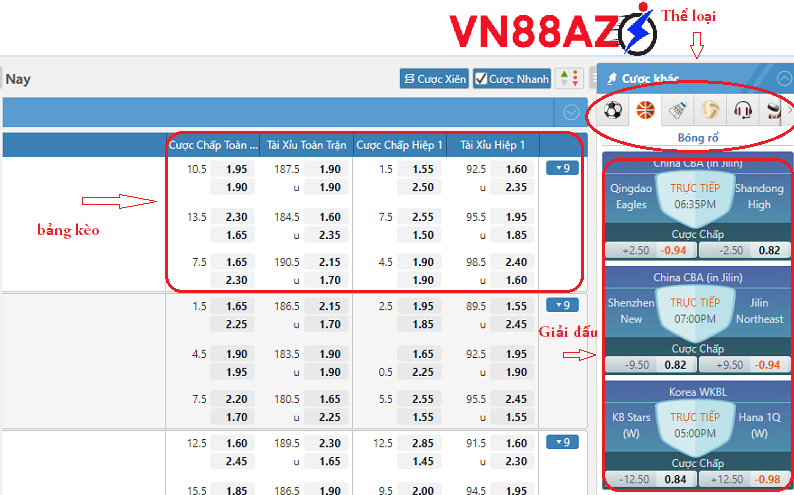The height and width of the screenshot is (495, 794).
Task: Bet Shandong High -2.50 at 0.82
Action: [744, 250]
